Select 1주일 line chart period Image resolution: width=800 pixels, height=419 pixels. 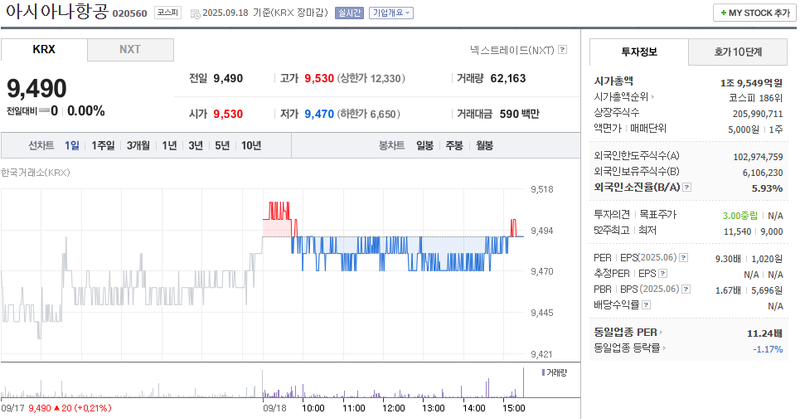click(x=103, y=145)
